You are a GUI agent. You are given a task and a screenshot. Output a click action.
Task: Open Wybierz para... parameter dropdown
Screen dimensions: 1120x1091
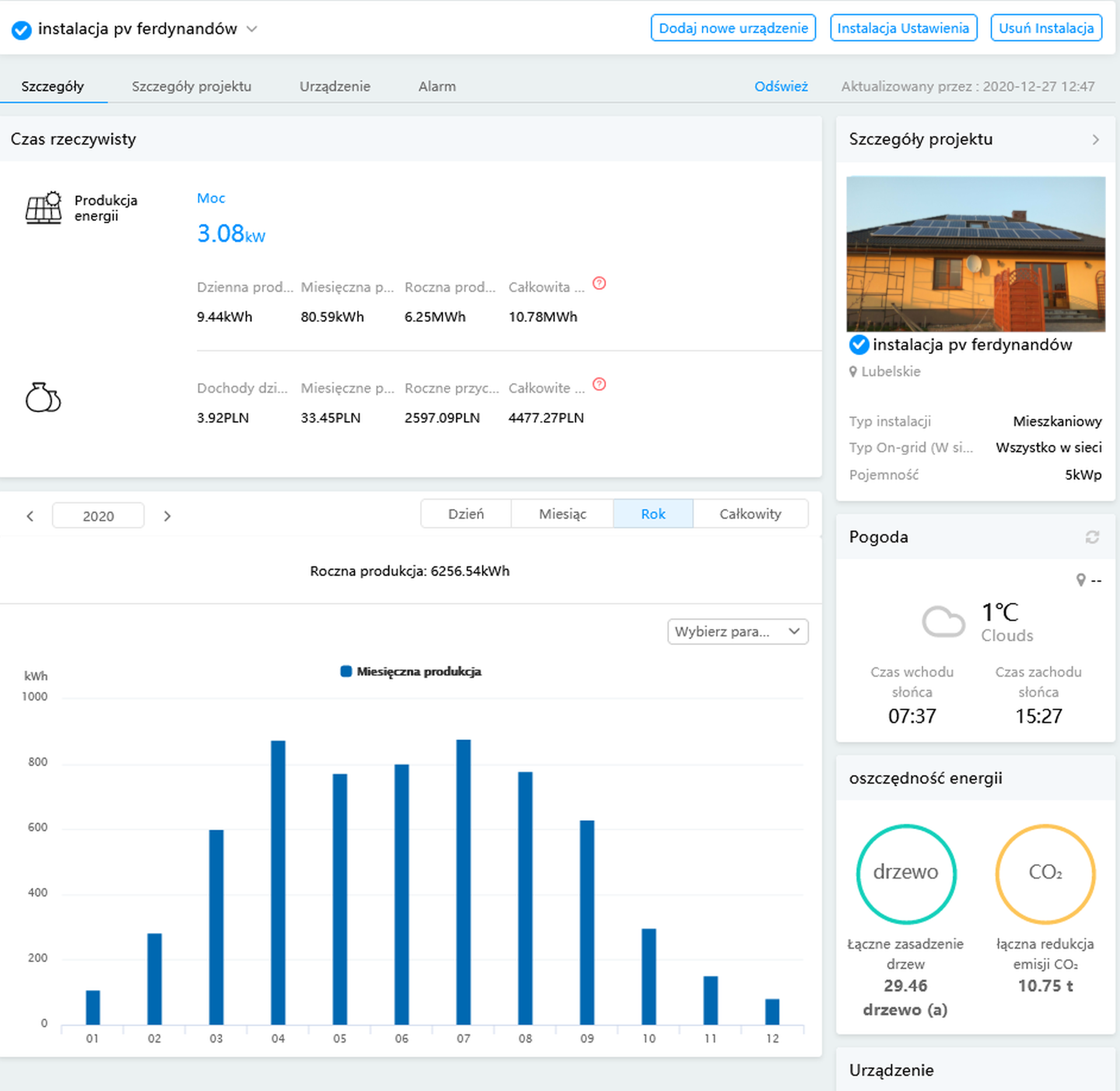coord(737,632)
